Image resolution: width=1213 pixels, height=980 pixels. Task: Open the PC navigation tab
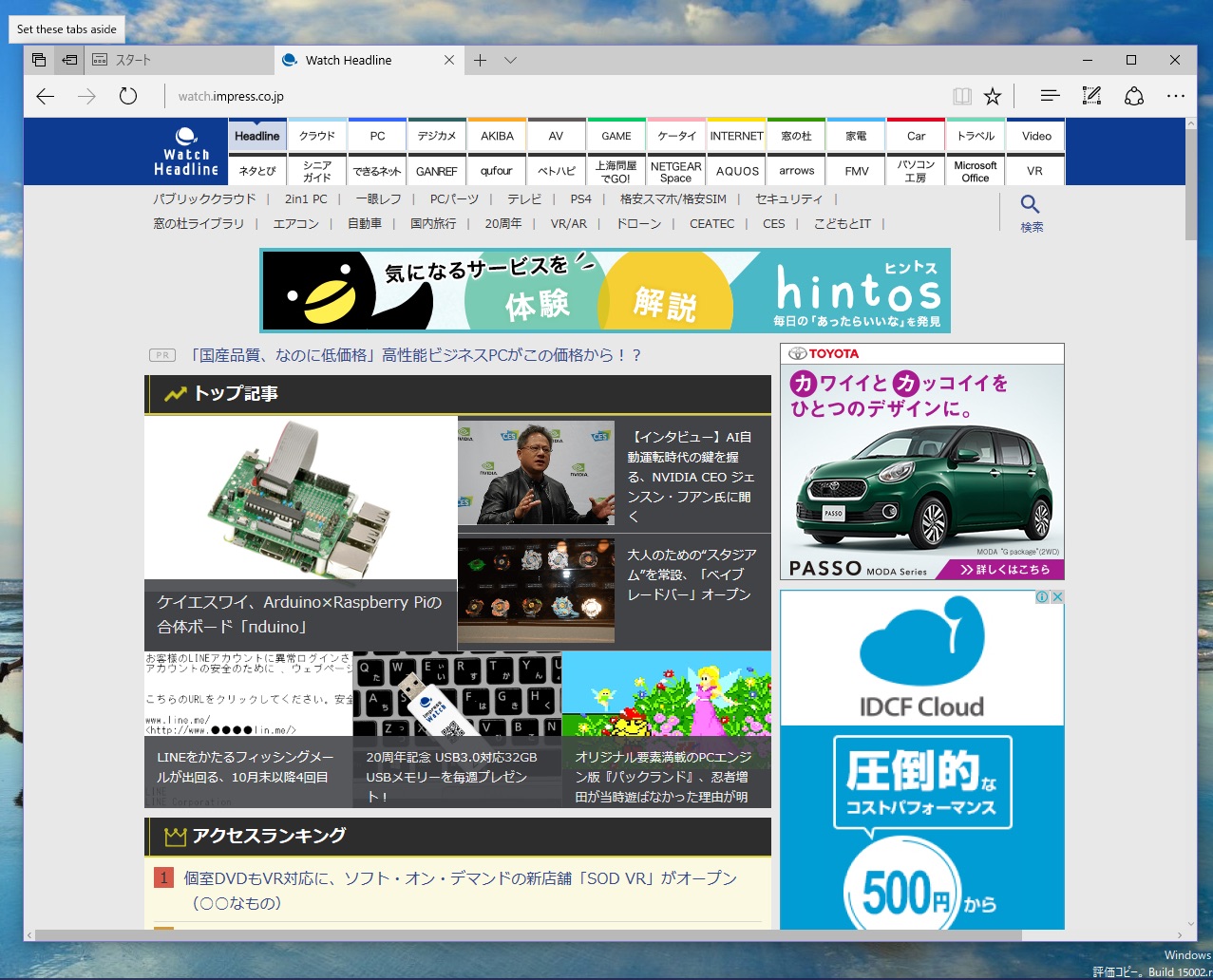[377, 135]
